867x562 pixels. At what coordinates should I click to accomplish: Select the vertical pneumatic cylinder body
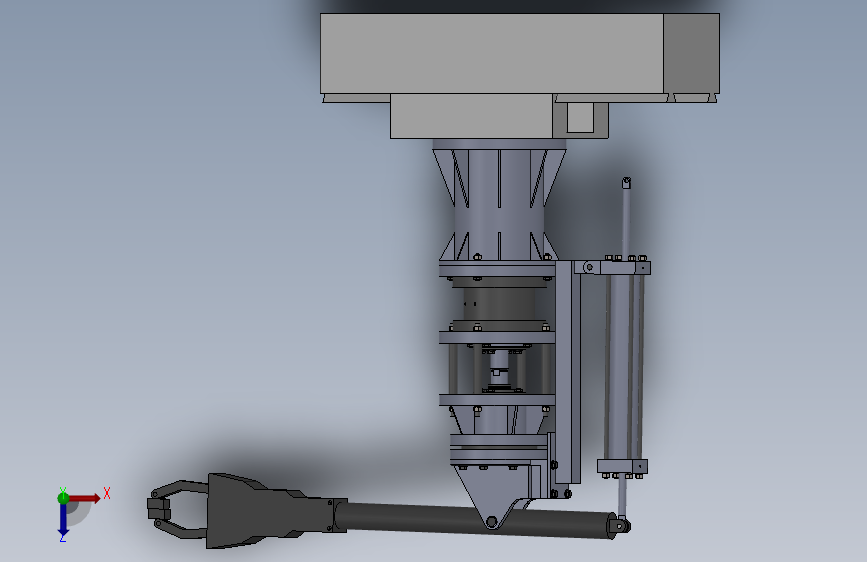624,368
